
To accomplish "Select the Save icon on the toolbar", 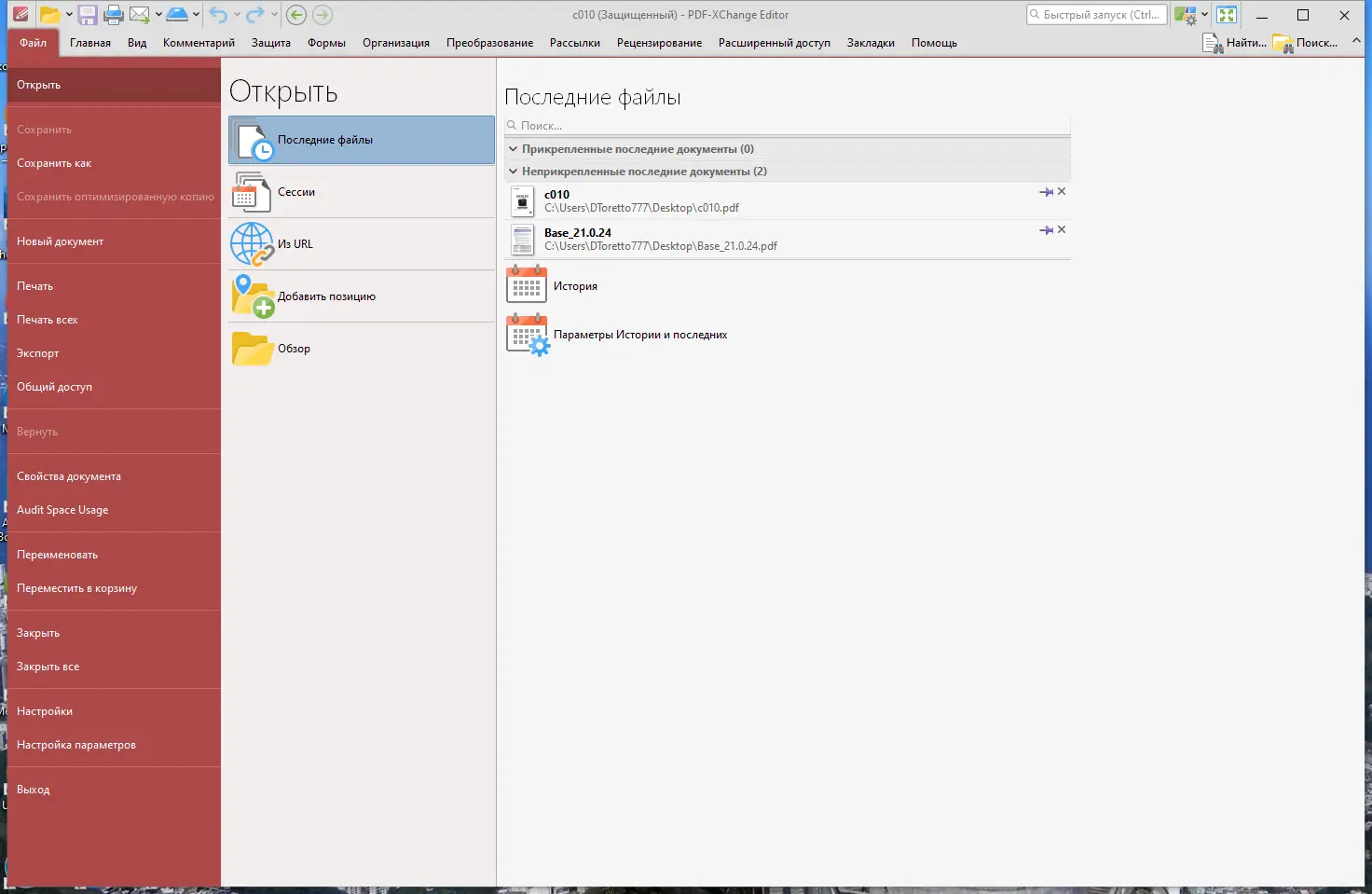I will 87,14.
